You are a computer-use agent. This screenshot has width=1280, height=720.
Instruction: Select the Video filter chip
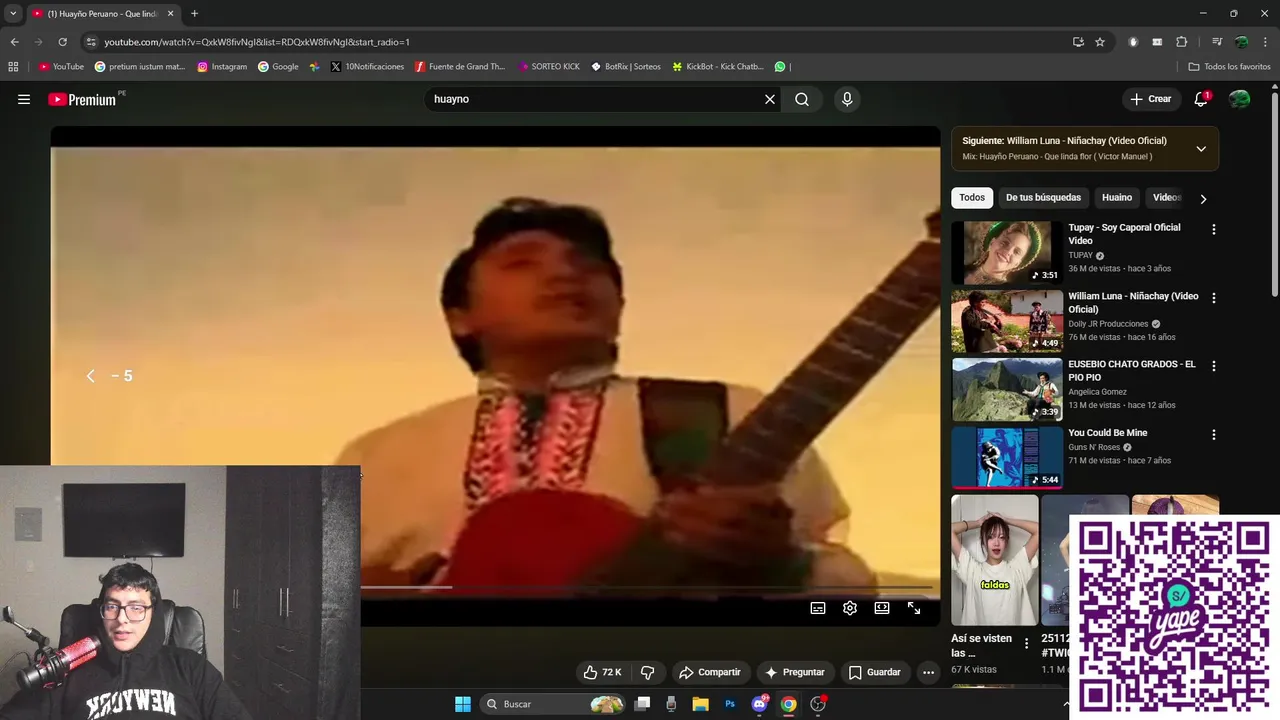tap(1166, 198)
